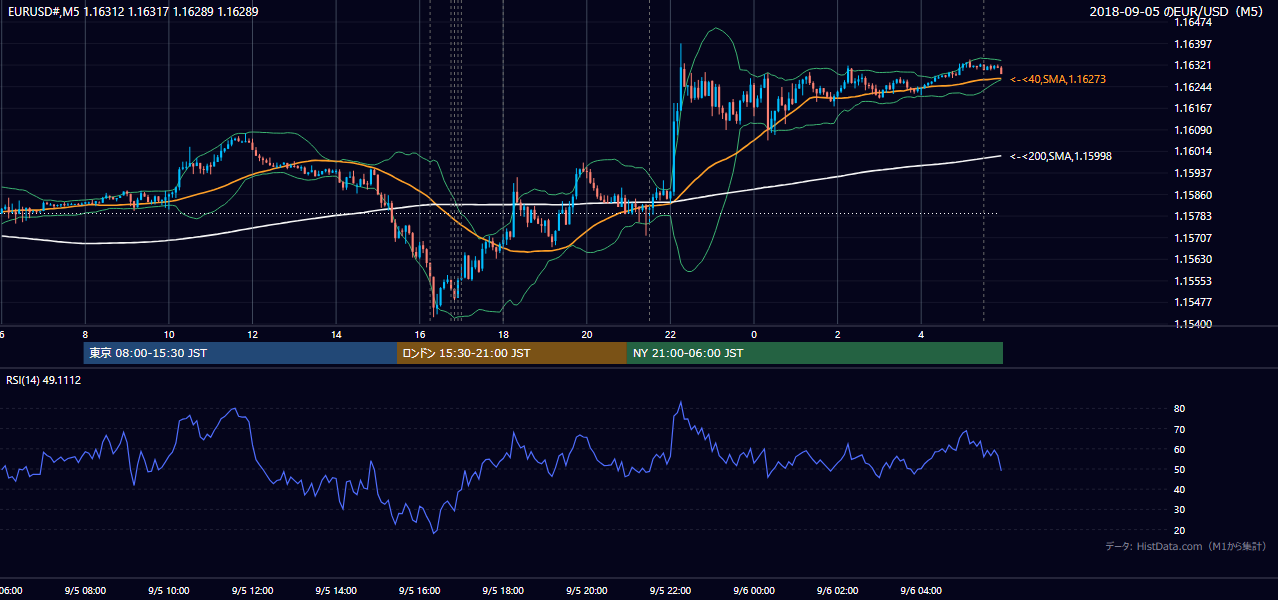Screen dimensions: 1278x600
Task: Click price axis value 1.15553
Action: click(1192, 281)
